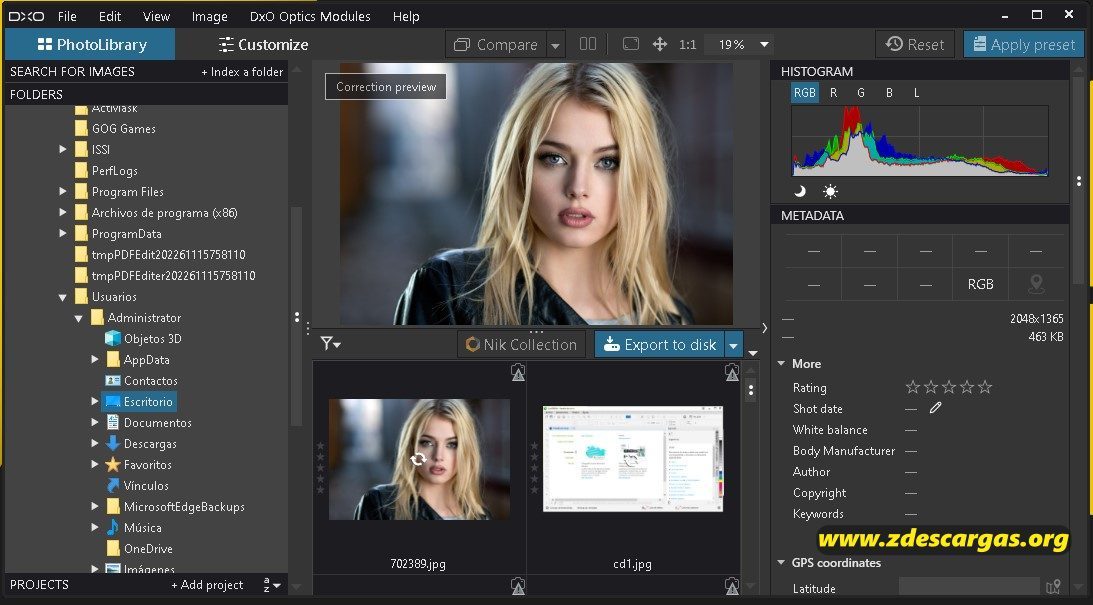Click the Latitude input field
Image resolution: width=1093 pixels, height=605 pixels.
pyautogui.click(x=969, y=587)
